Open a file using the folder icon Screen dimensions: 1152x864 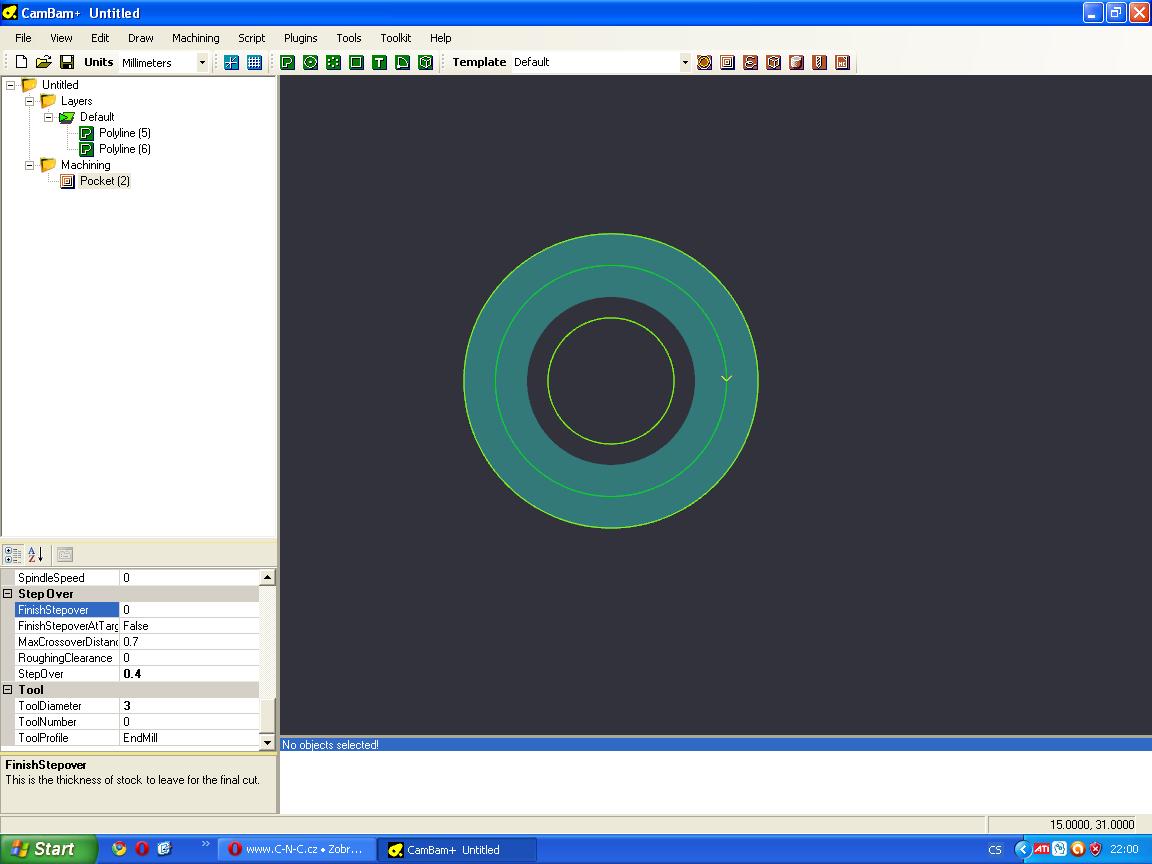(x=44, y=62)
